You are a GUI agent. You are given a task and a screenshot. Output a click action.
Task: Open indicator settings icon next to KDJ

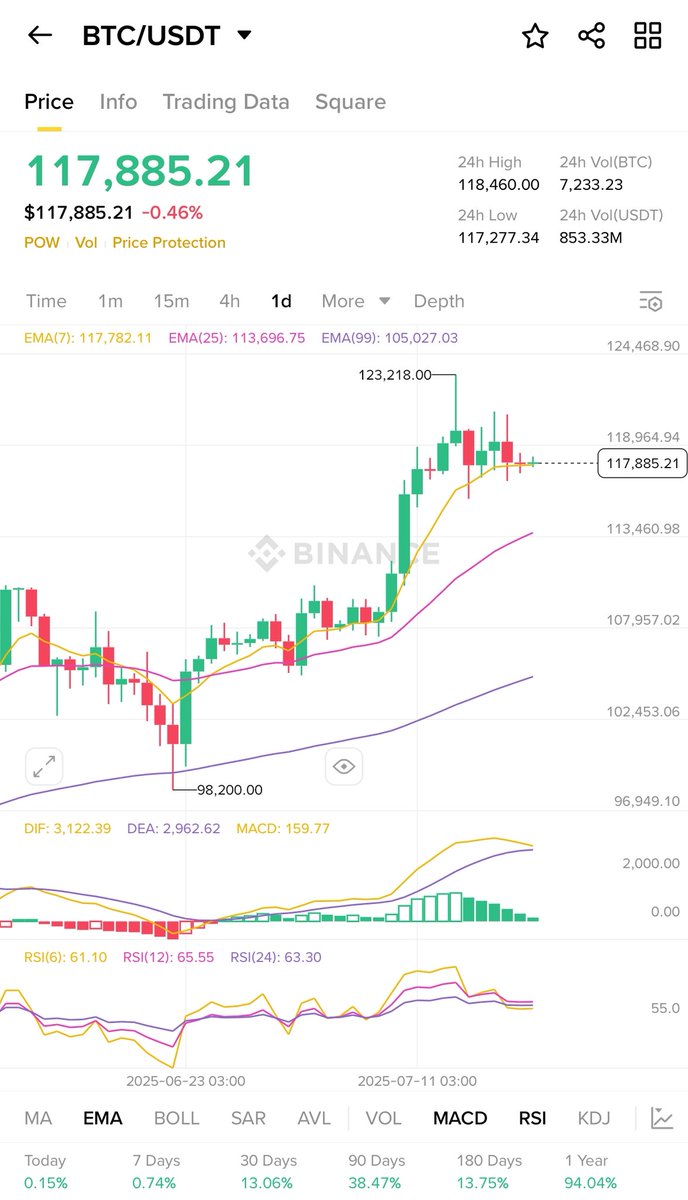(x=661, y=1118)
